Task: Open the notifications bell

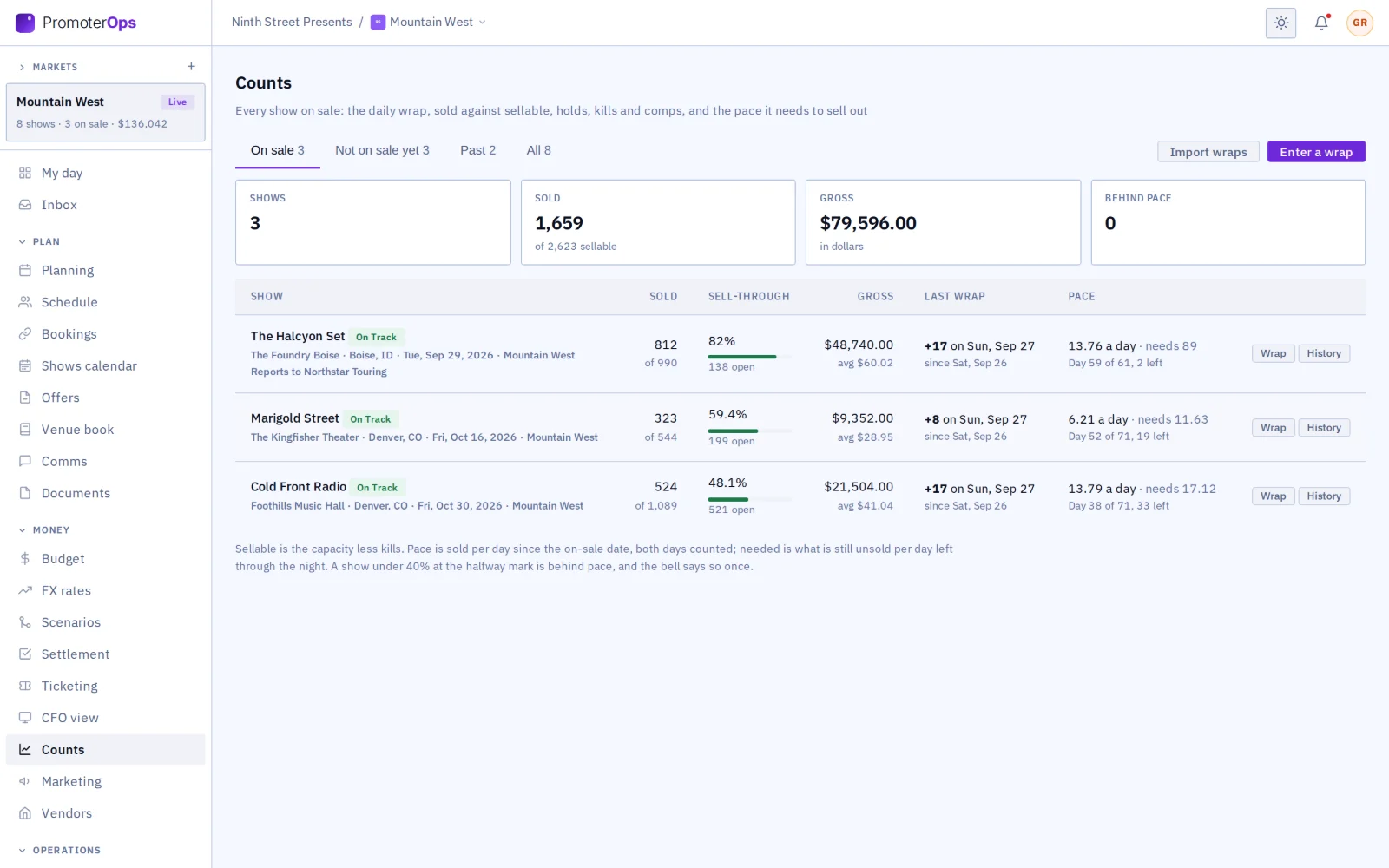Action: point(1321,23)
